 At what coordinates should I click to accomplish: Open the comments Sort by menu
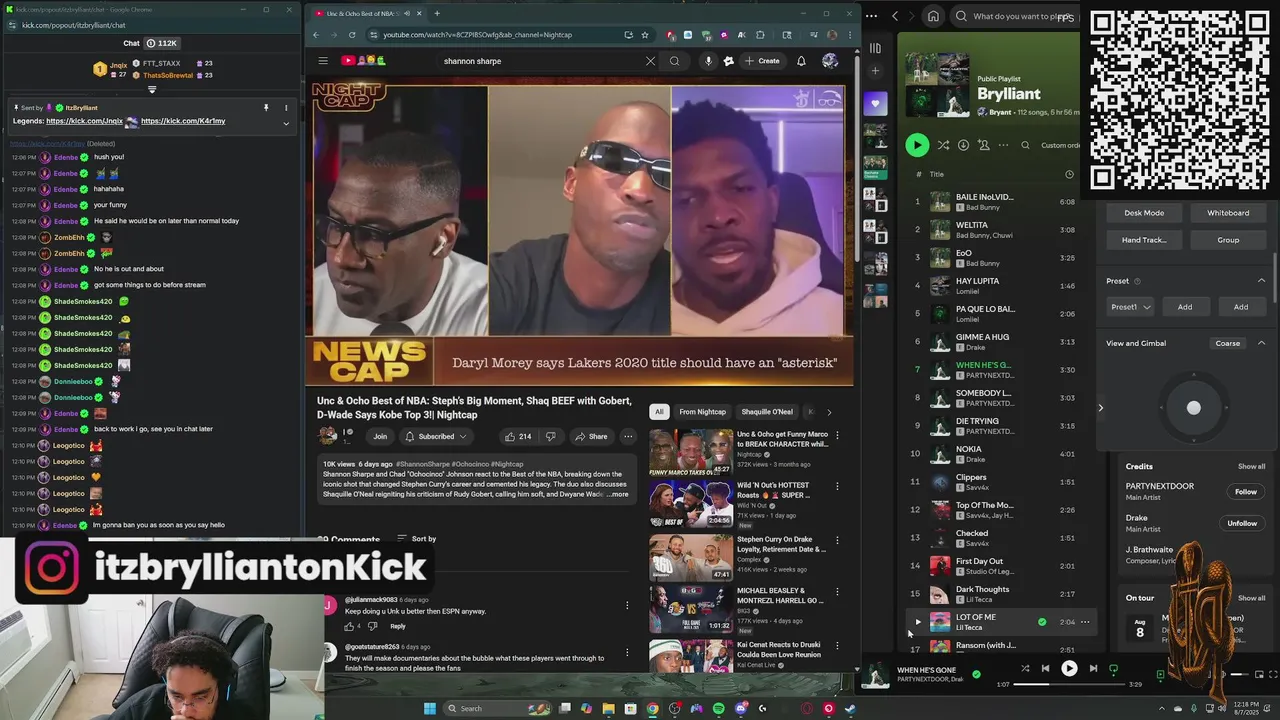416,539
